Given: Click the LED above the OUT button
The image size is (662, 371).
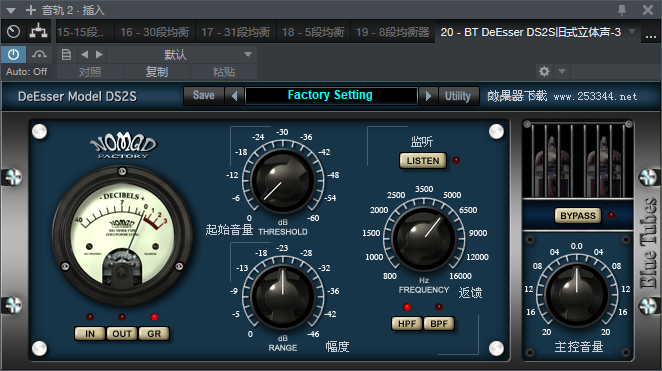Looking at the screenshot, I should [122, 317].
